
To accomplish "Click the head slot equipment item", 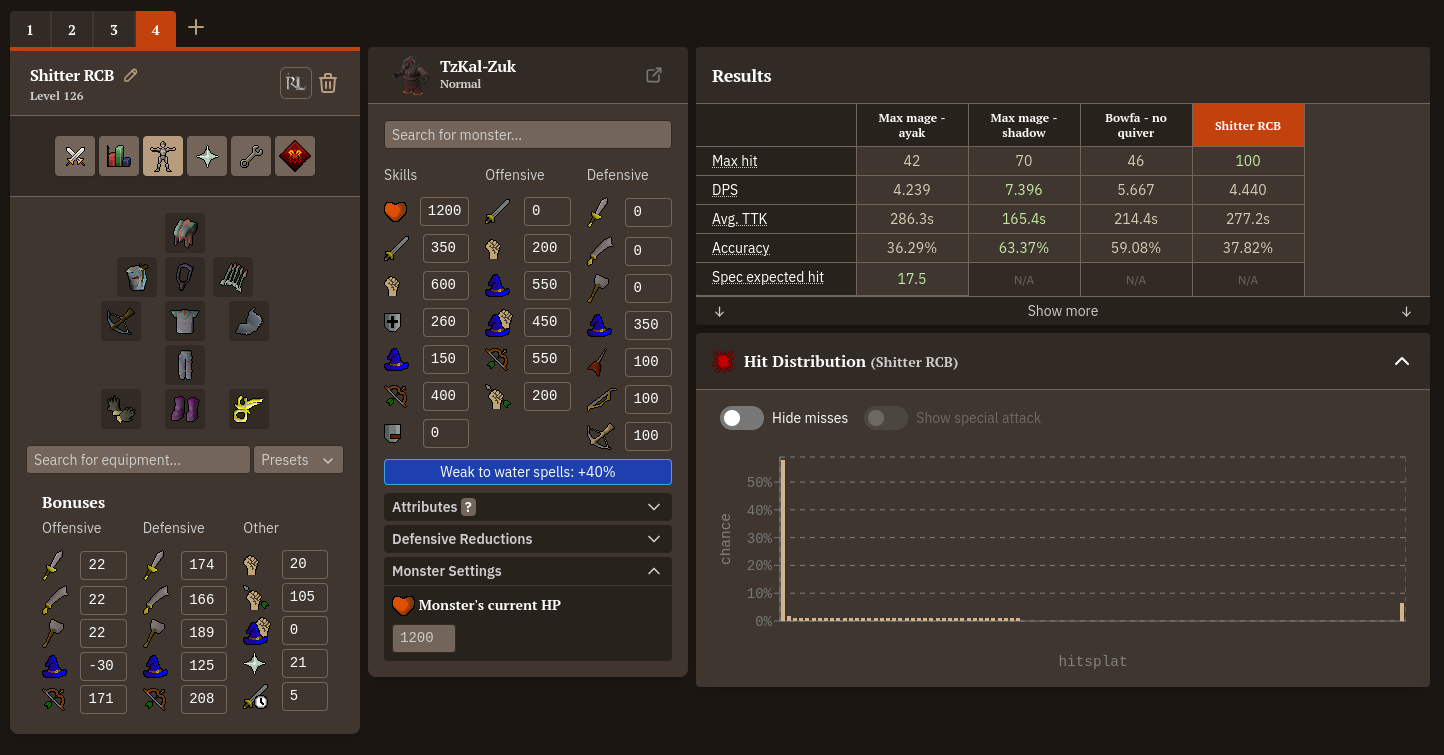I will (185, 233).
